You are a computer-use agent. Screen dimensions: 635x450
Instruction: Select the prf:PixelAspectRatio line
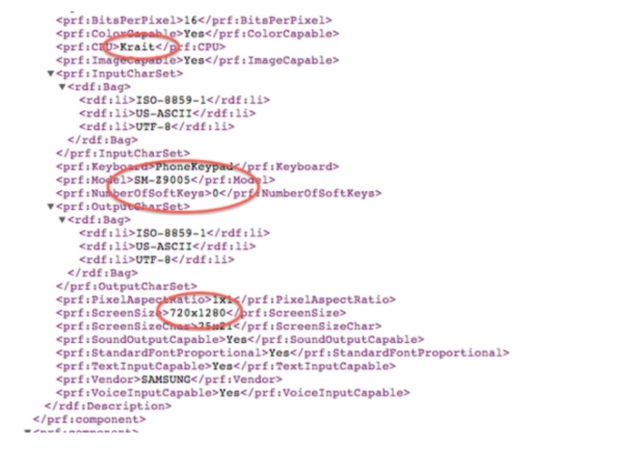click(x=226, y=300)
